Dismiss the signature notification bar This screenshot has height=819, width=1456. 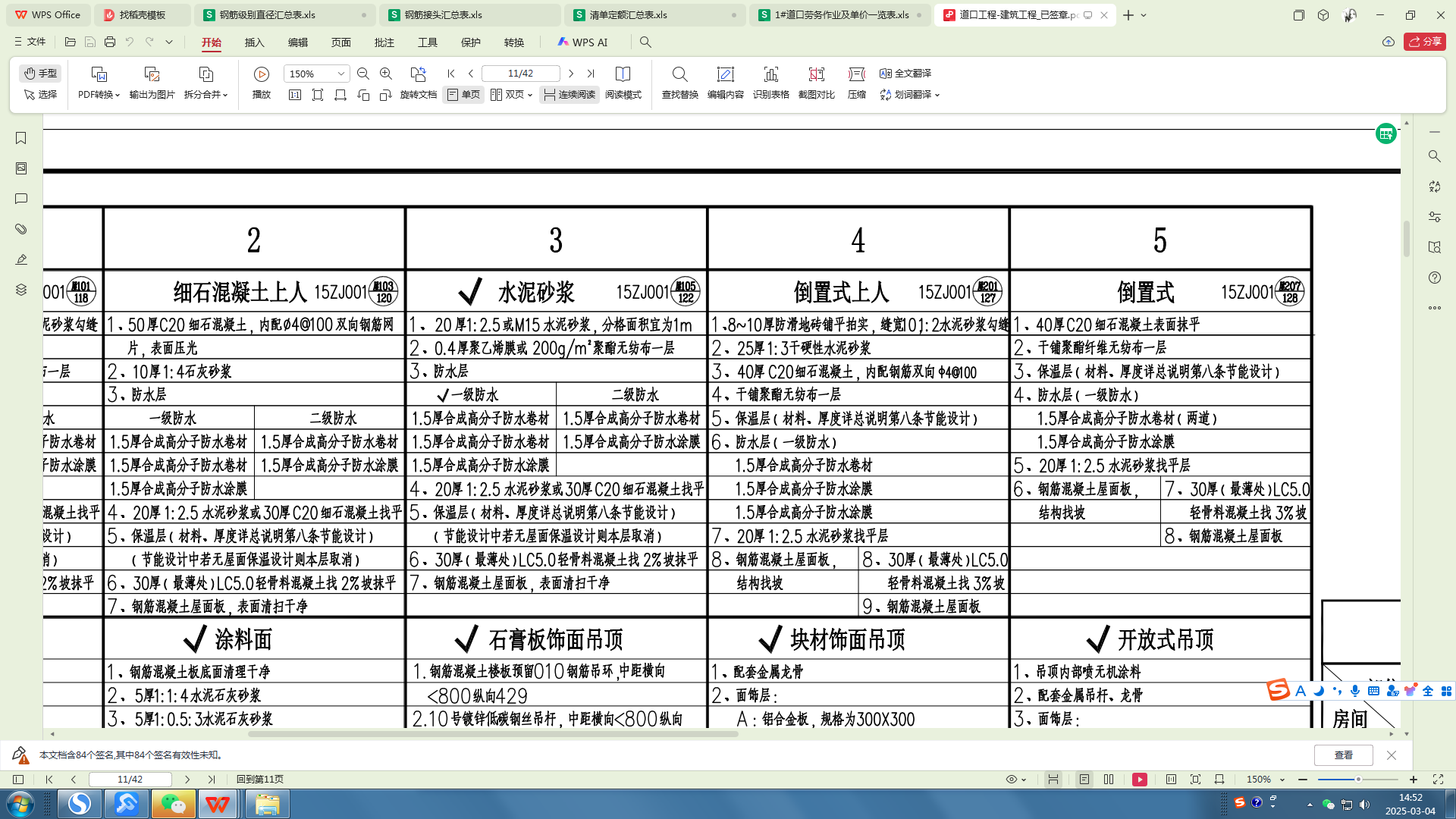coord(1392,755)
